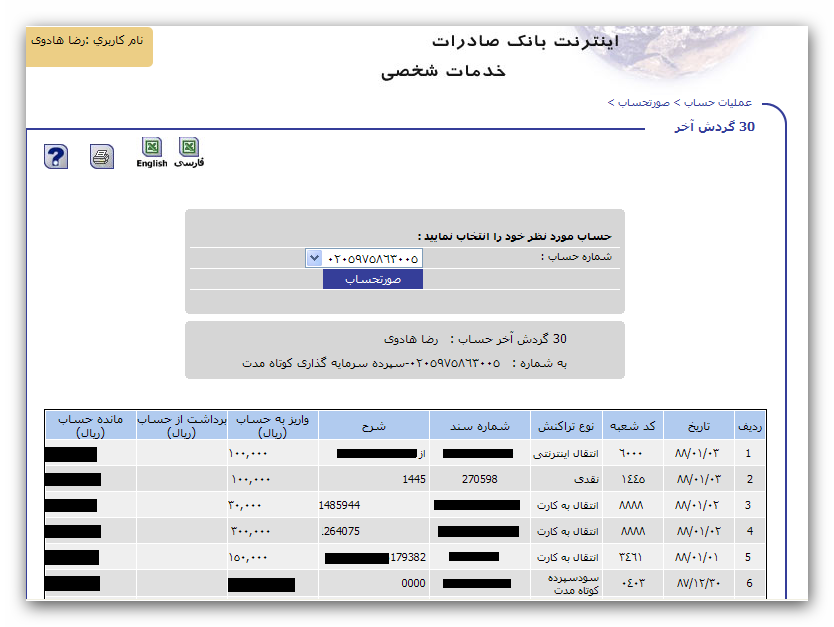Click the printer icon to print statement
Viewport: 834px width, 627px height.
[102, 156]
